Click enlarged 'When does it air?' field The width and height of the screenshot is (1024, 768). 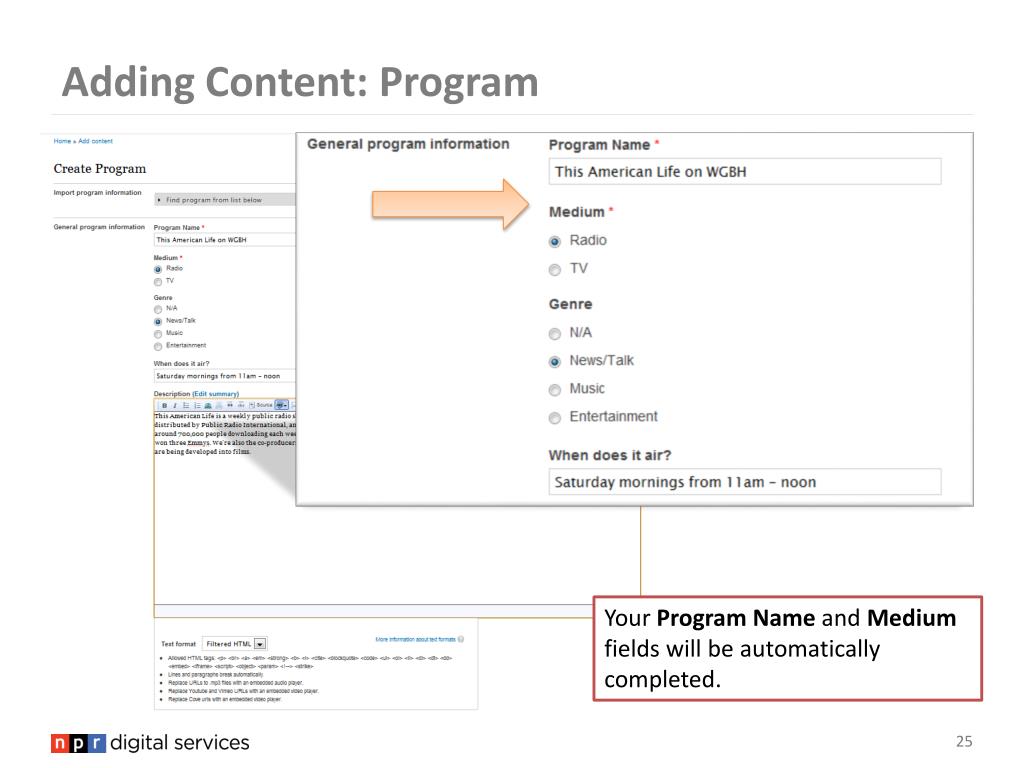point(744,482)
